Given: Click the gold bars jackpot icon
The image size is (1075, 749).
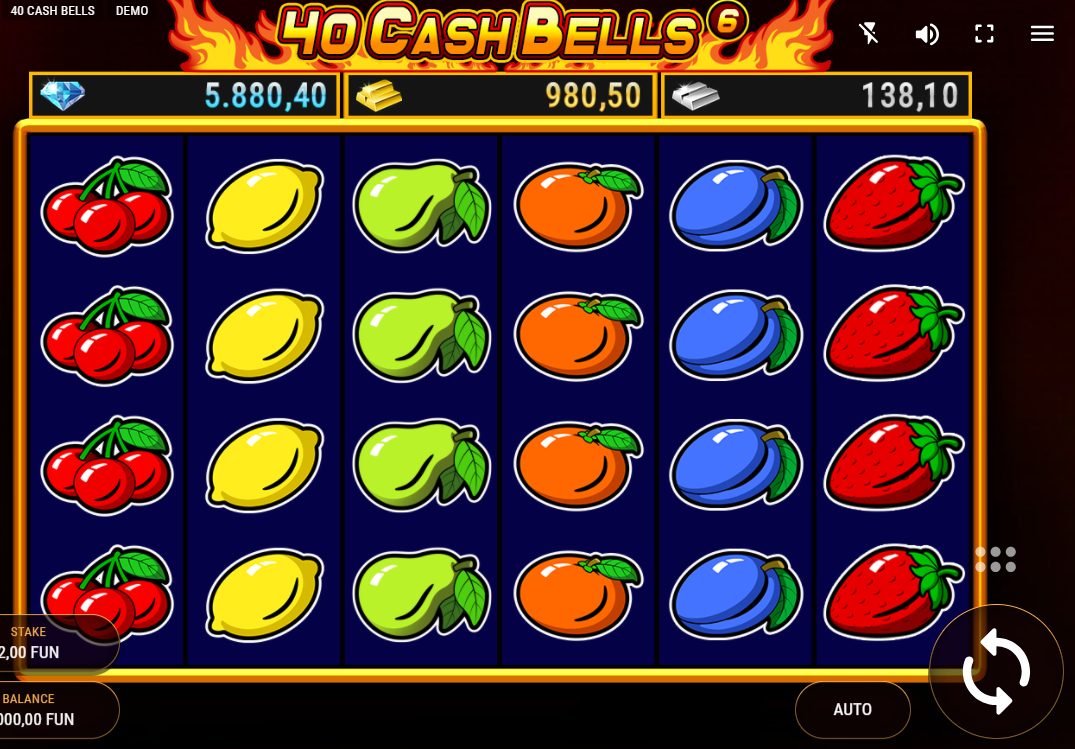Looking at the screenshot, I should click(x=378, y=96).
